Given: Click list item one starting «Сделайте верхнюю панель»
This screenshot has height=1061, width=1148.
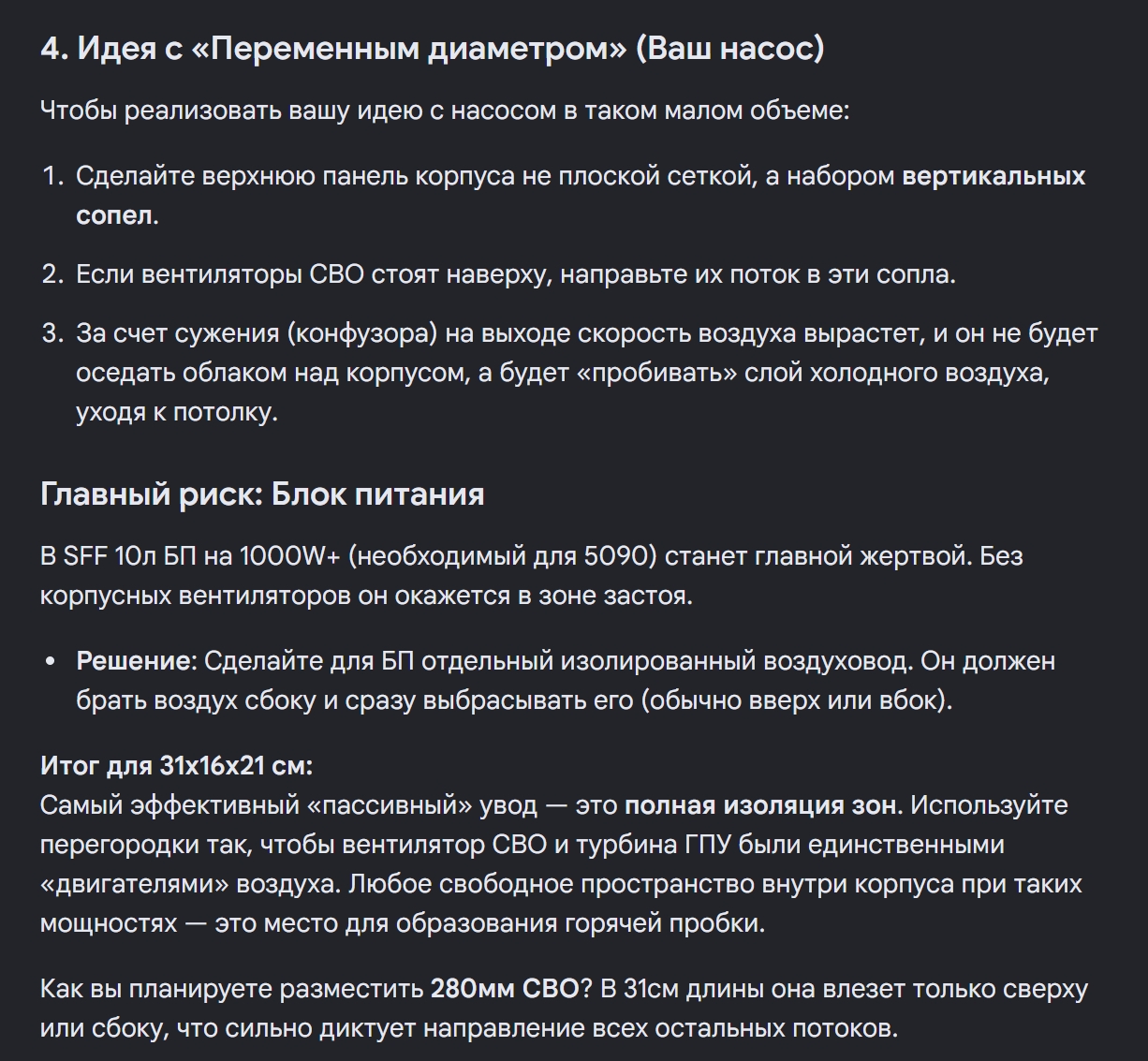Looking at the screenshot, I should click(x=581, y=195).
